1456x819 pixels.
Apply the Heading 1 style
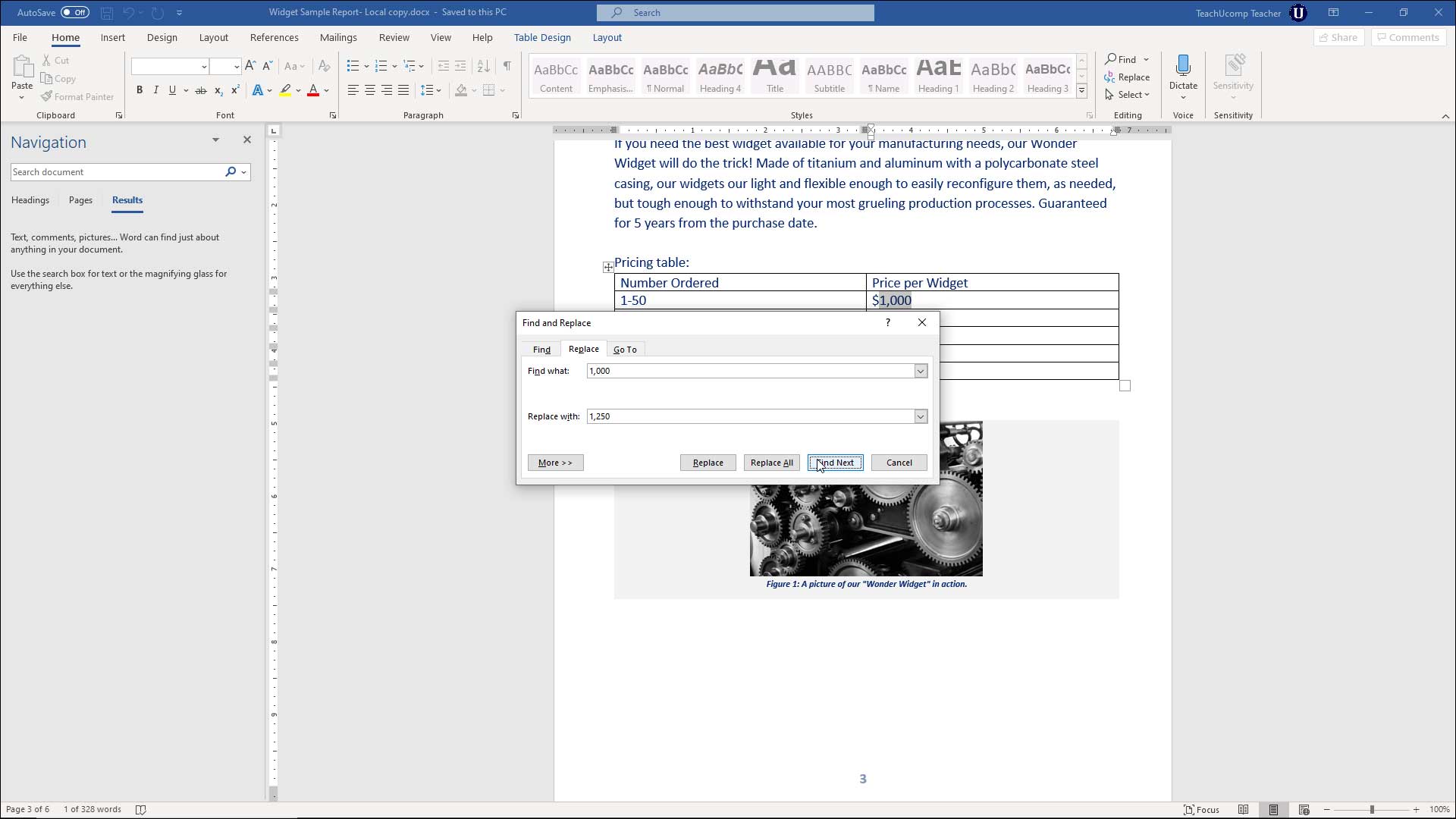938,77
